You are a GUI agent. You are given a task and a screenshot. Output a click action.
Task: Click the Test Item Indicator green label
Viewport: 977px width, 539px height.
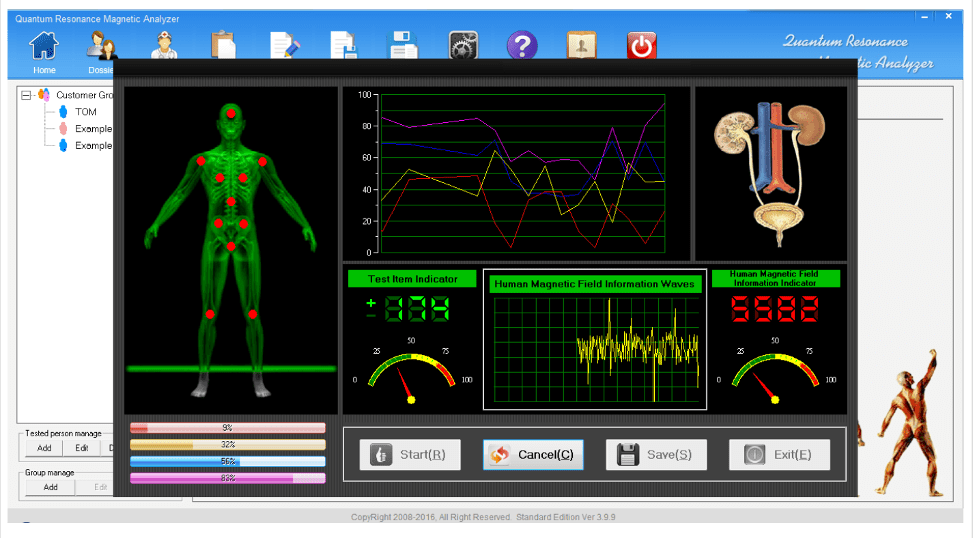pyautogui.click(x=412, y=279)
